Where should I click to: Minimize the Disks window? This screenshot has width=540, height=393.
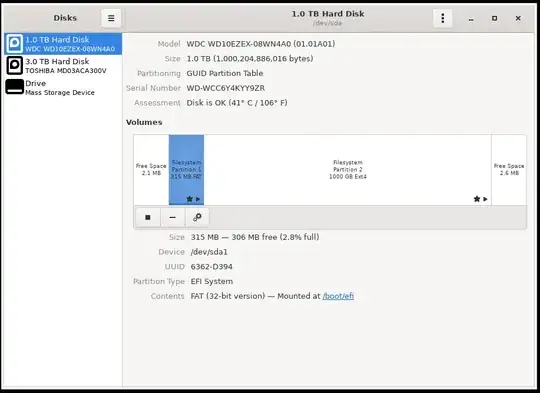tap(471, 18)
